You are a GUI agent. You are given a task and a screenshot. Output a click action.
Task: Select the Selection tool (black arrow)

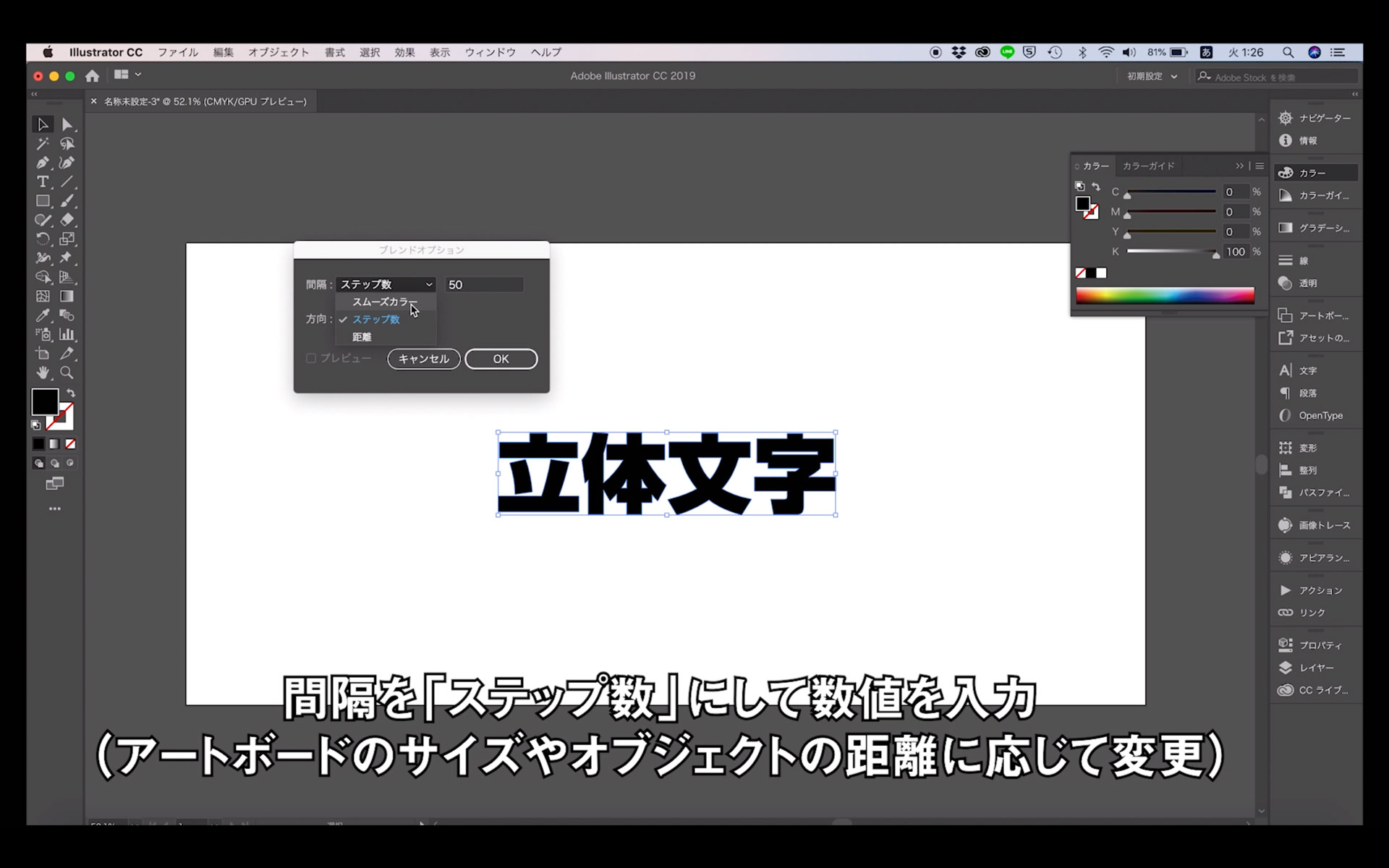click(43, 124)
